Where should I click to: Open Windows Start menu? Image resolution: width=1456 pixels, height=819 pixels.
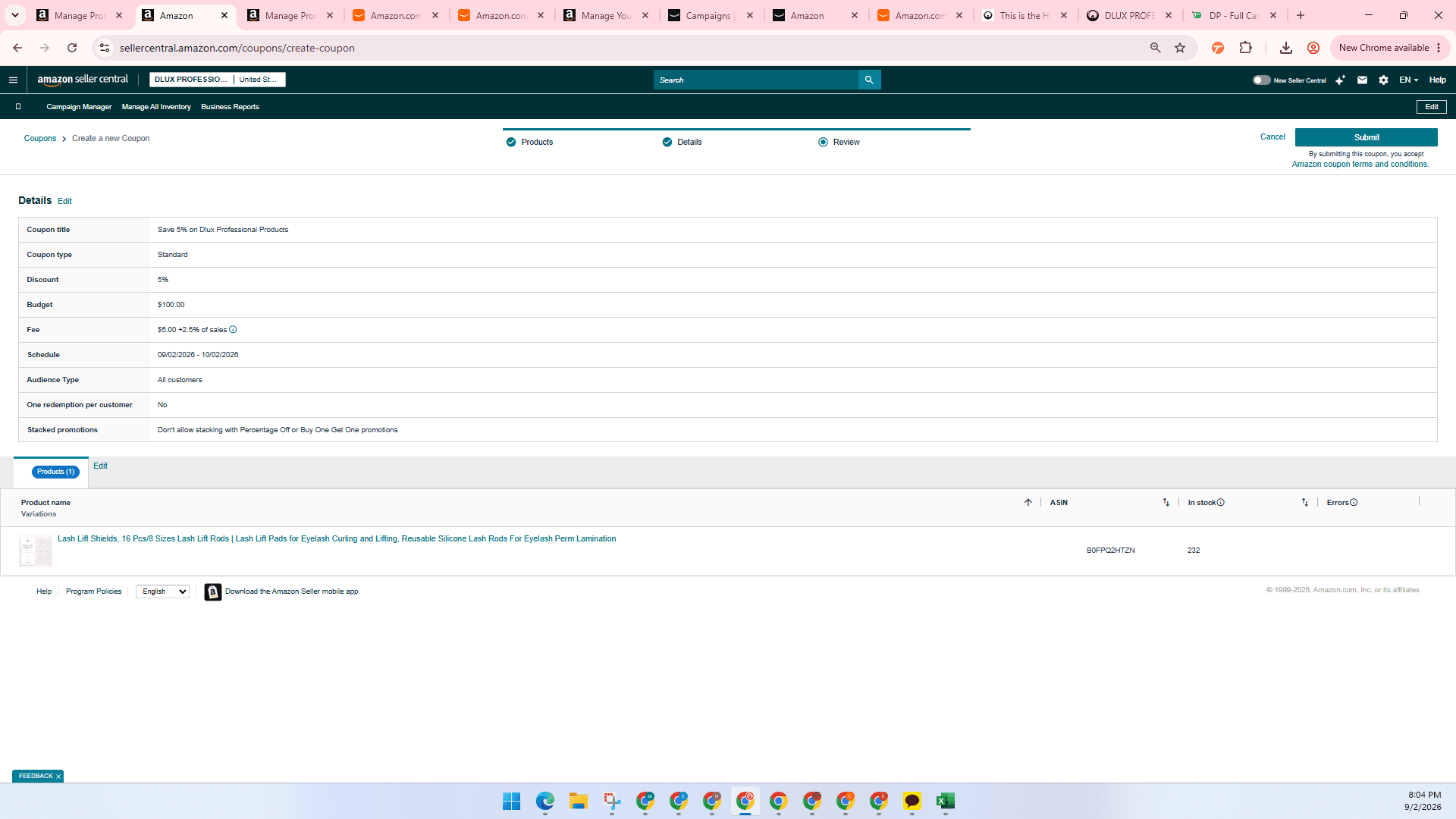(x=512, y=801)
